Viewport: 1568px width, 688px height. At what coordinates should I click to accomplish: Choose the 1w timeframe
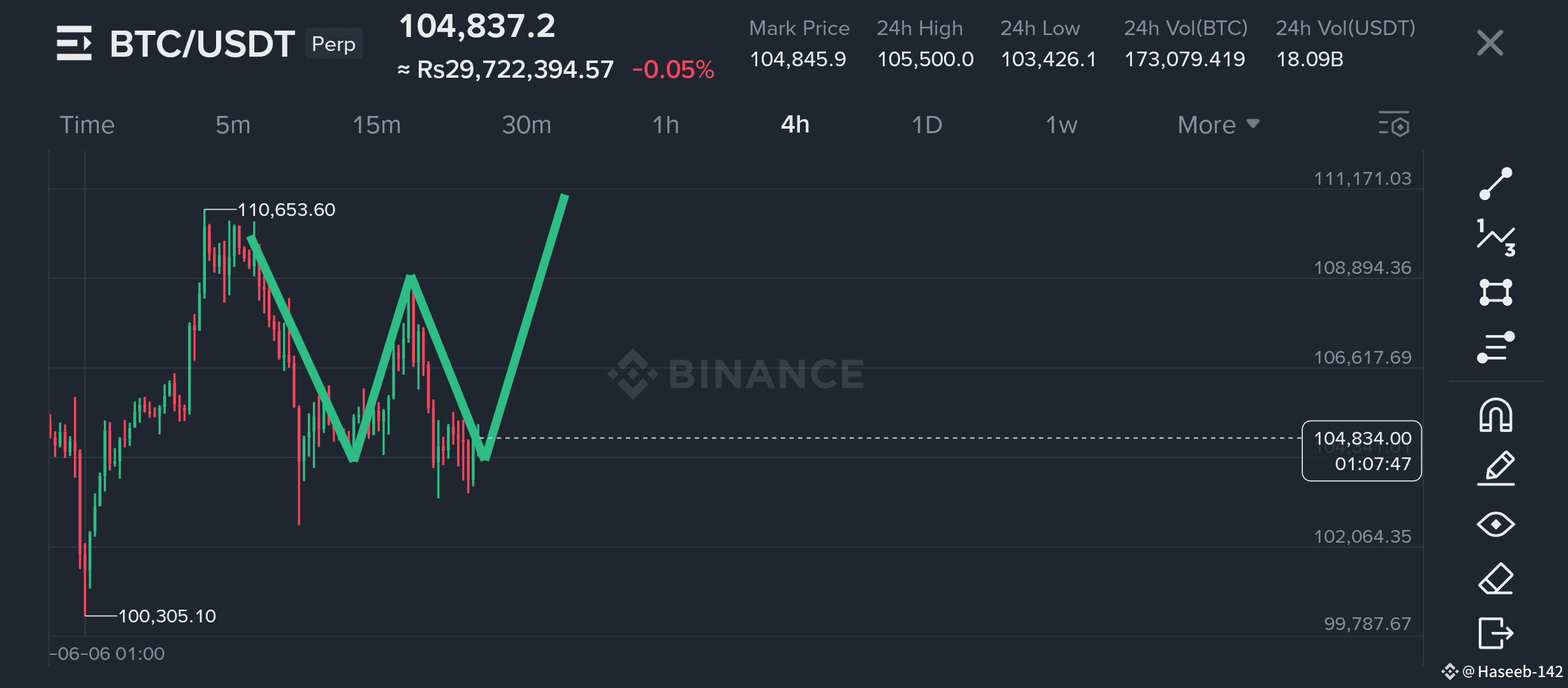[x=1061, y=125]
